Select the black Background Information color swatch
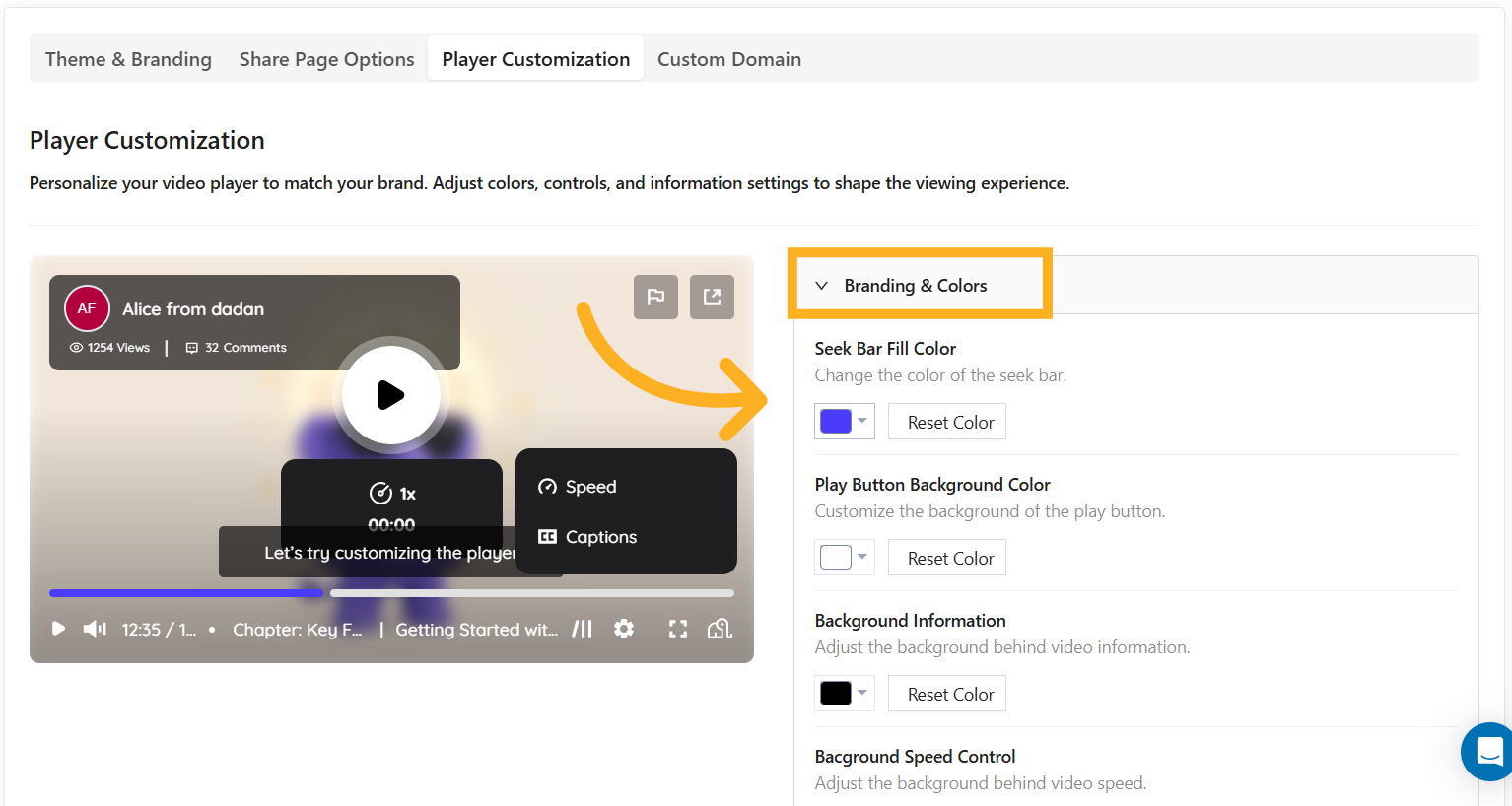 836,693
